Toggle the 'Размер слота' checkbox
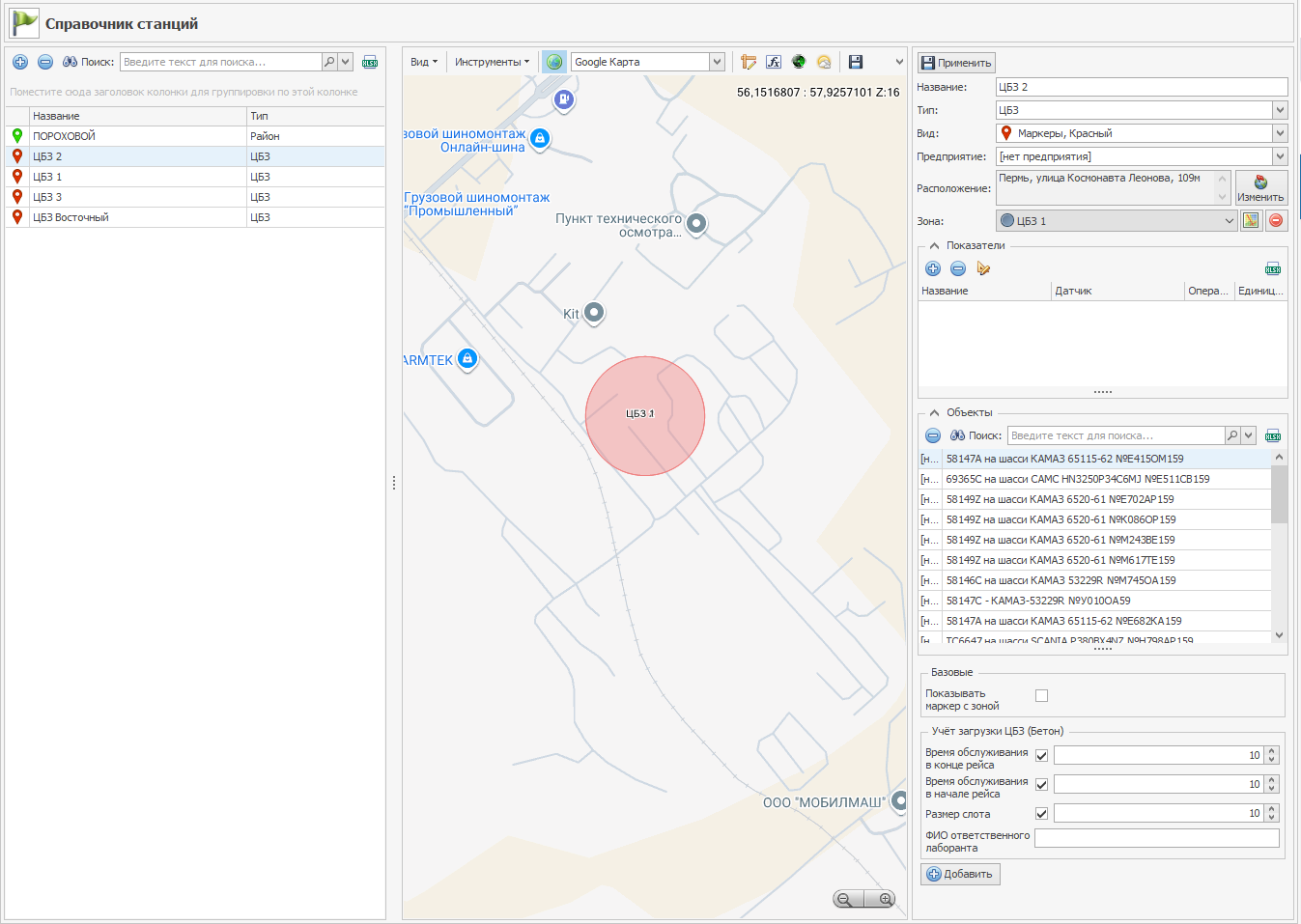 tap(1041, 814)
